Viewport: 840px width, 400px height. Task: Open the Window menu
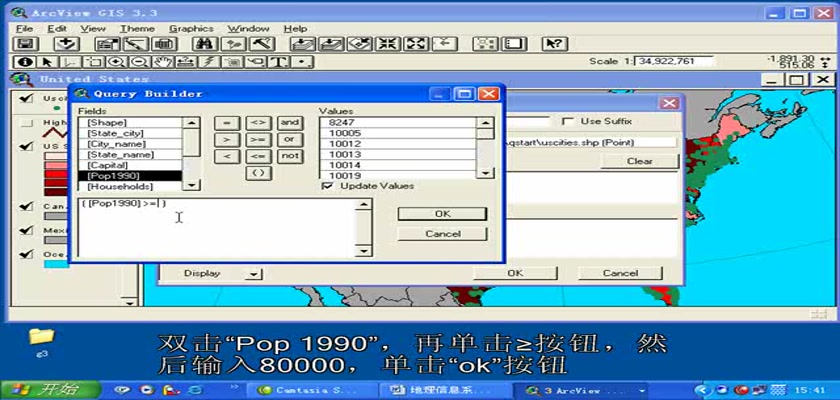tap(248, 29)
